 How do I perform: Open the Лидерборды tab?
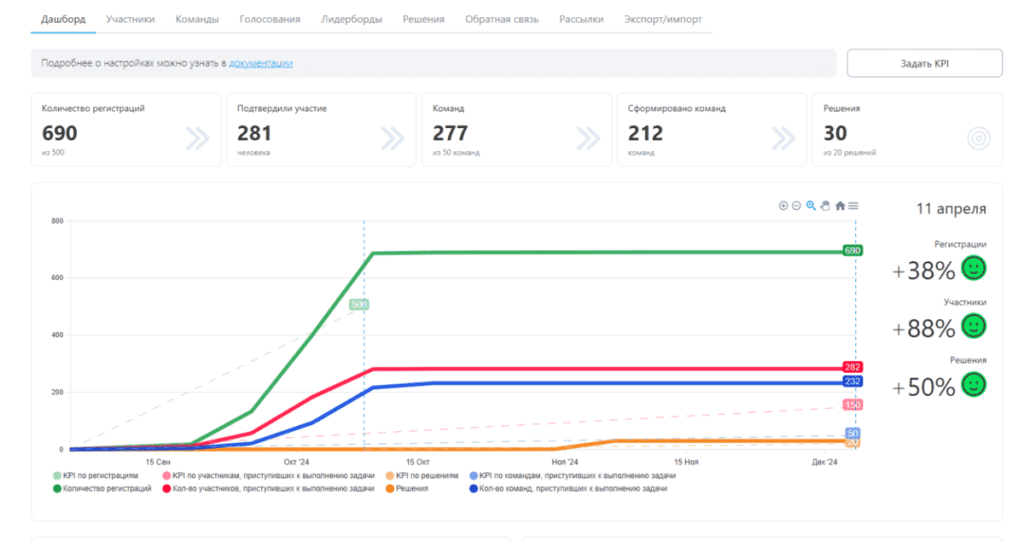point(351,19)
